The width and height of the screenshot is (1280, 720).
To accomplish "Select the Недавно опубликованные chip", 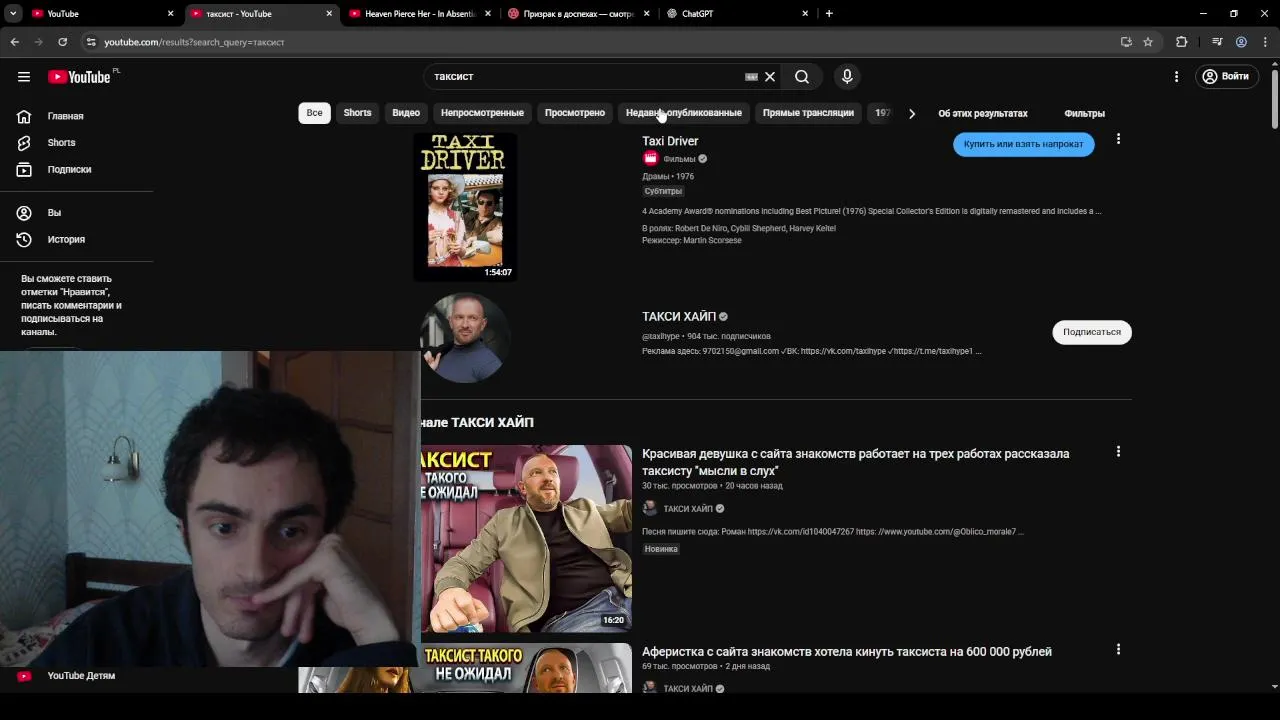I will [x=684, y=113].
